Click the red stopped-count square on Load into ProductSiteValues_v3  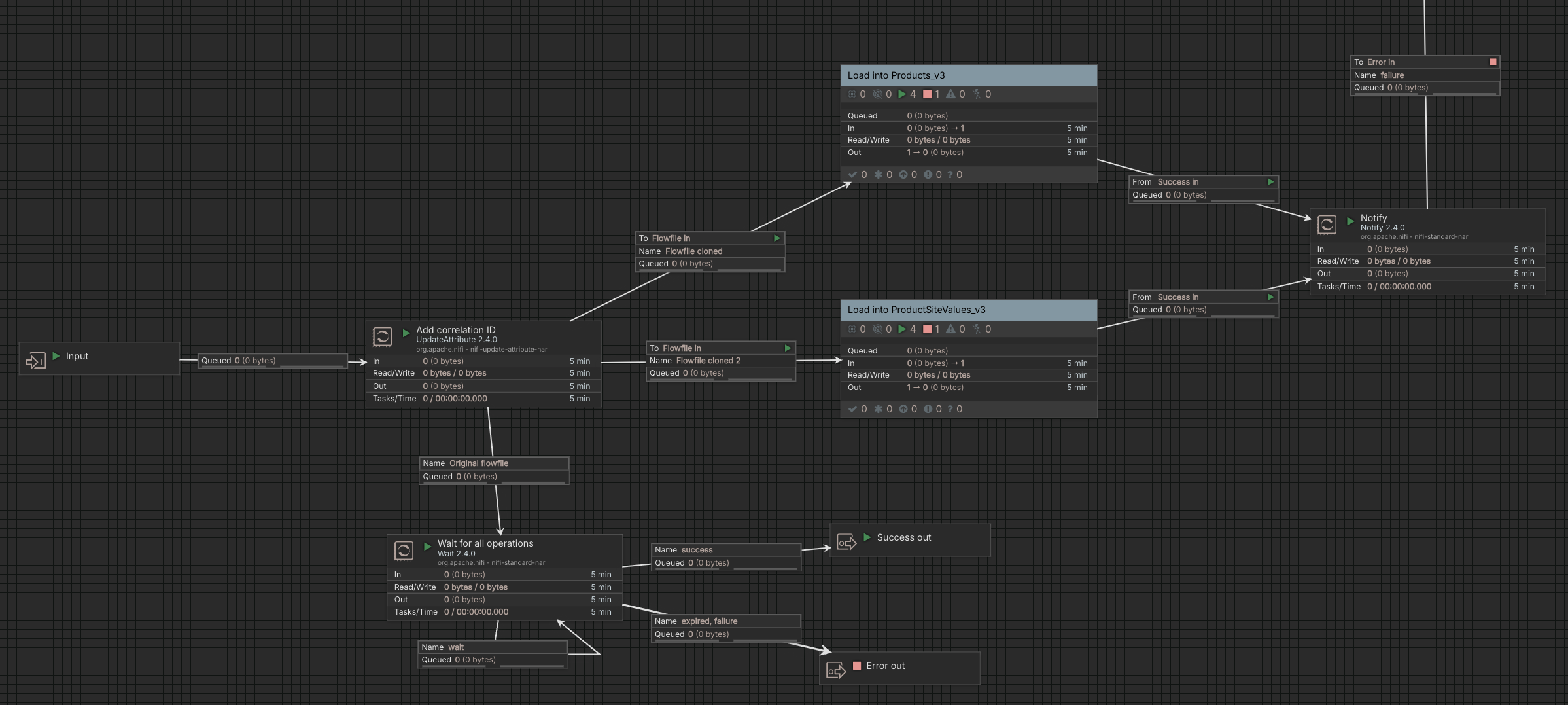pos(927,329)
